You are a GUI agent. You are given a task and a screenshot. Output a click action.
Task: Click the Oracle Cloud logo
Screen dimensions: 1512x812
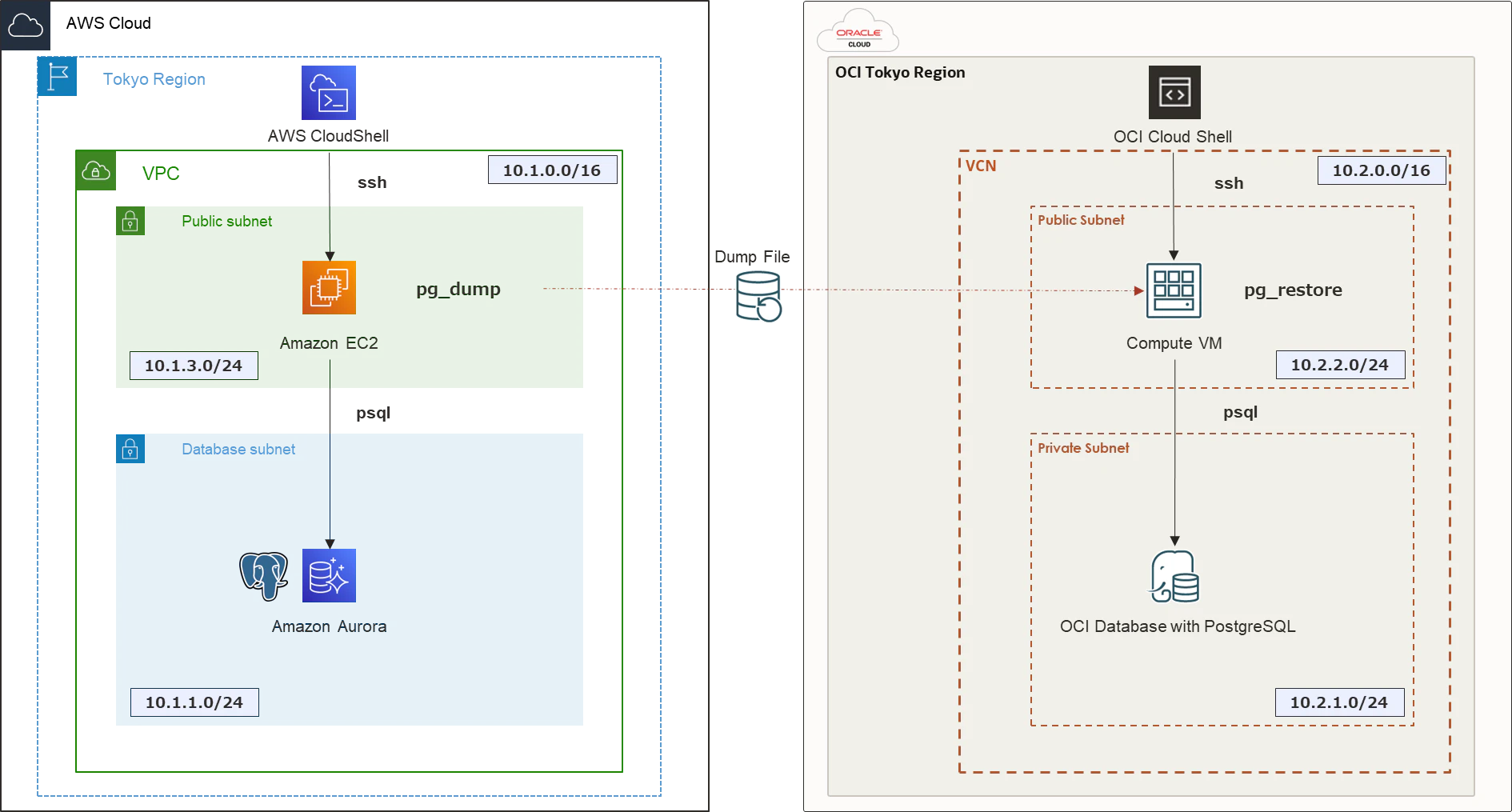point(858,32)
